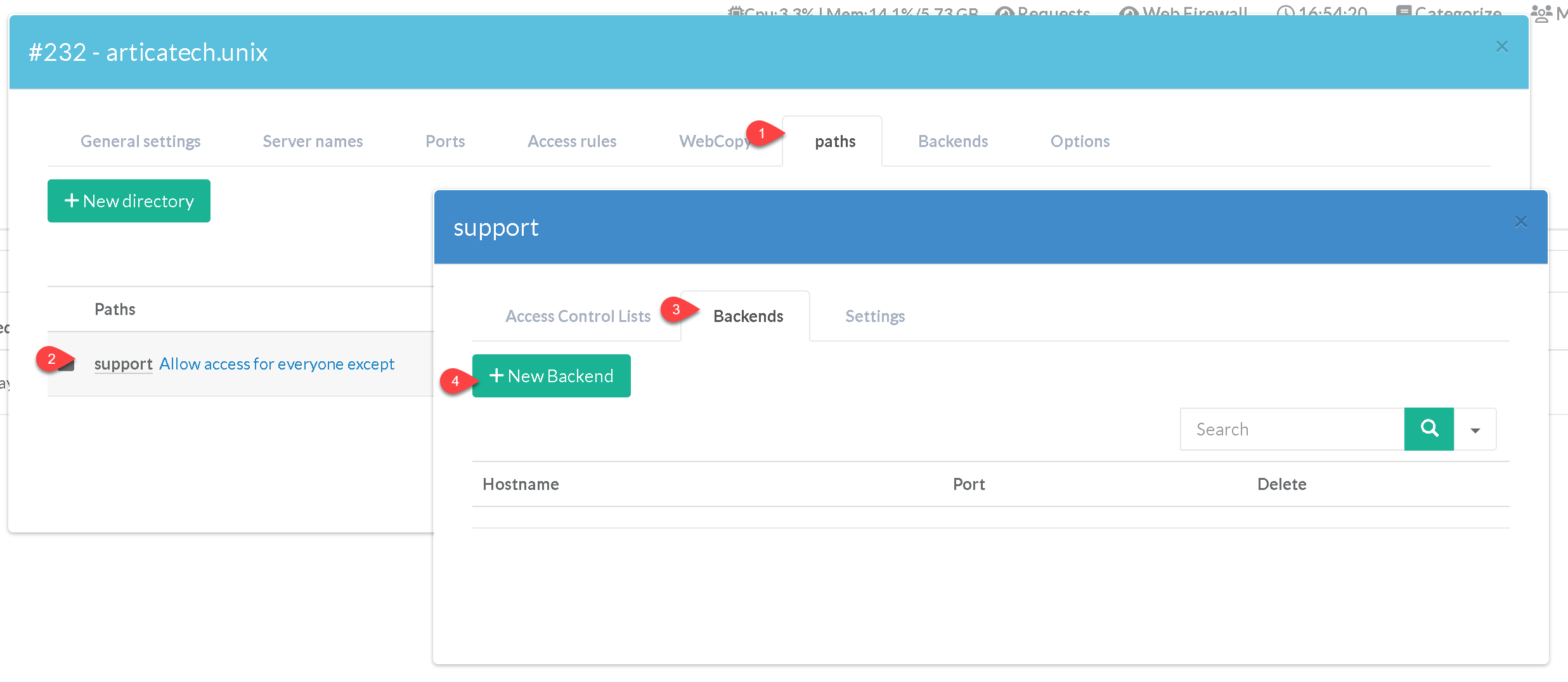Click the magnifier search button
This screenshot has width=1568, height=682.
(x=1429, y=429)
